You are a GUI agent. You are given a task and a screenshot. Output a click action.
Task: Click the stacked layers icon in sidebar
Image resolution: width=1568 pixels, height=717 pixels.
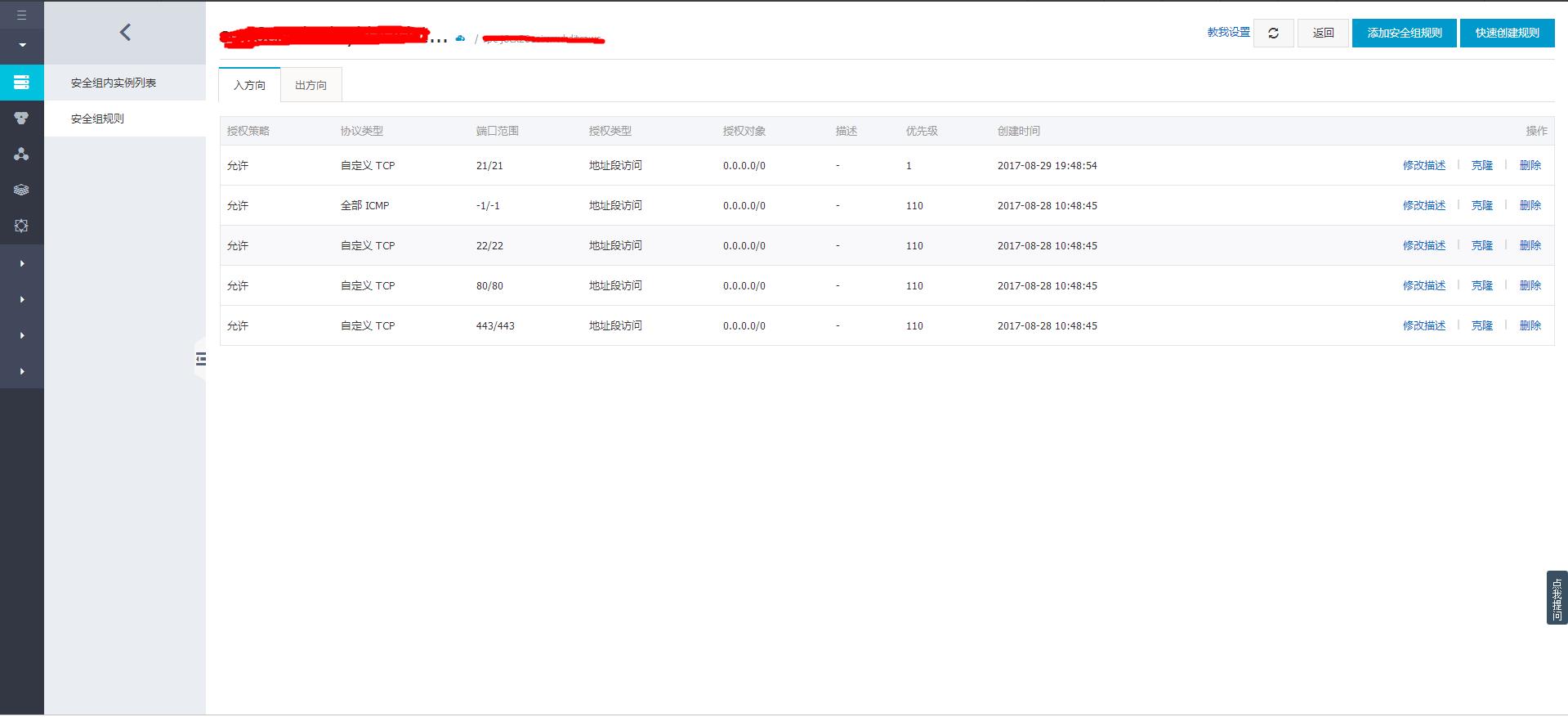click(22, 190)
